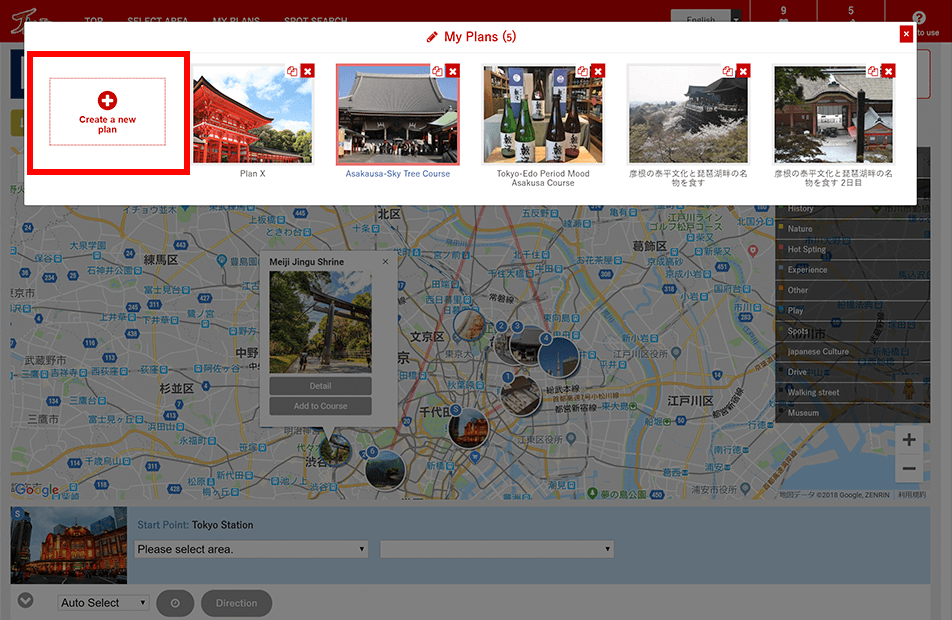952x620 pixels.
Task: Copy the plan with the cherry blossom temple photo
Action: pyautogui.click(x=727, y=71)
